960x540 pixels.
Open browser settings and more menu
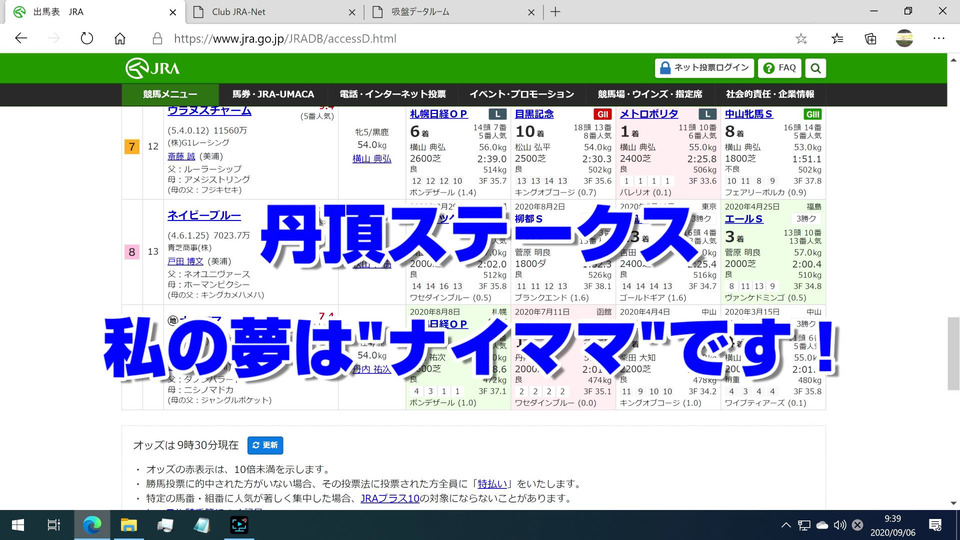(x=939, y=39)
